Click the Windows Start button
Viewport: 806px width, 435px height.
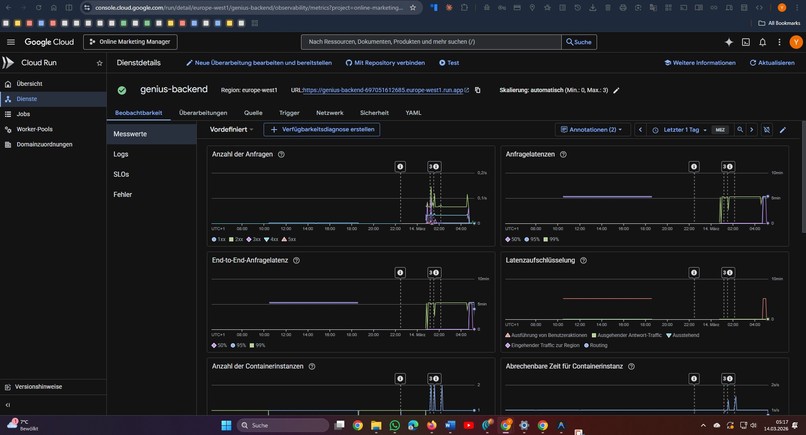226,425
